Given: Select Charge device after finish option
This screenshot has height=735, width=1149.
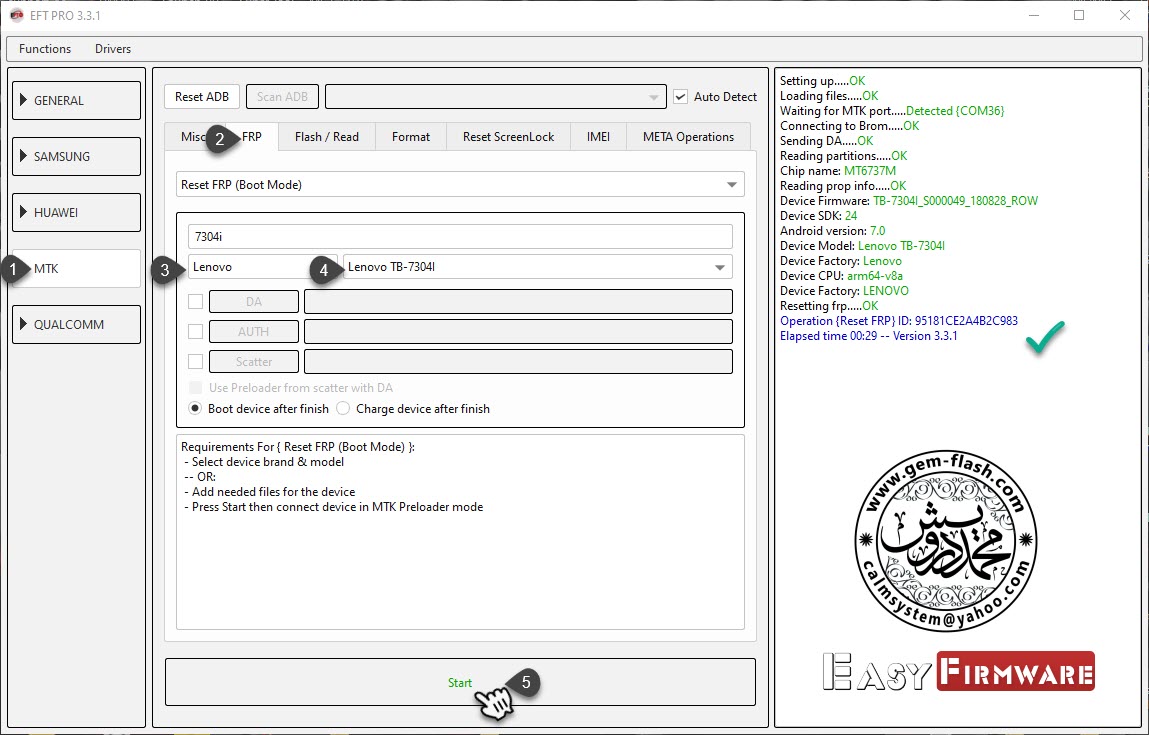Looking at the screenshot, I should 343,409.
